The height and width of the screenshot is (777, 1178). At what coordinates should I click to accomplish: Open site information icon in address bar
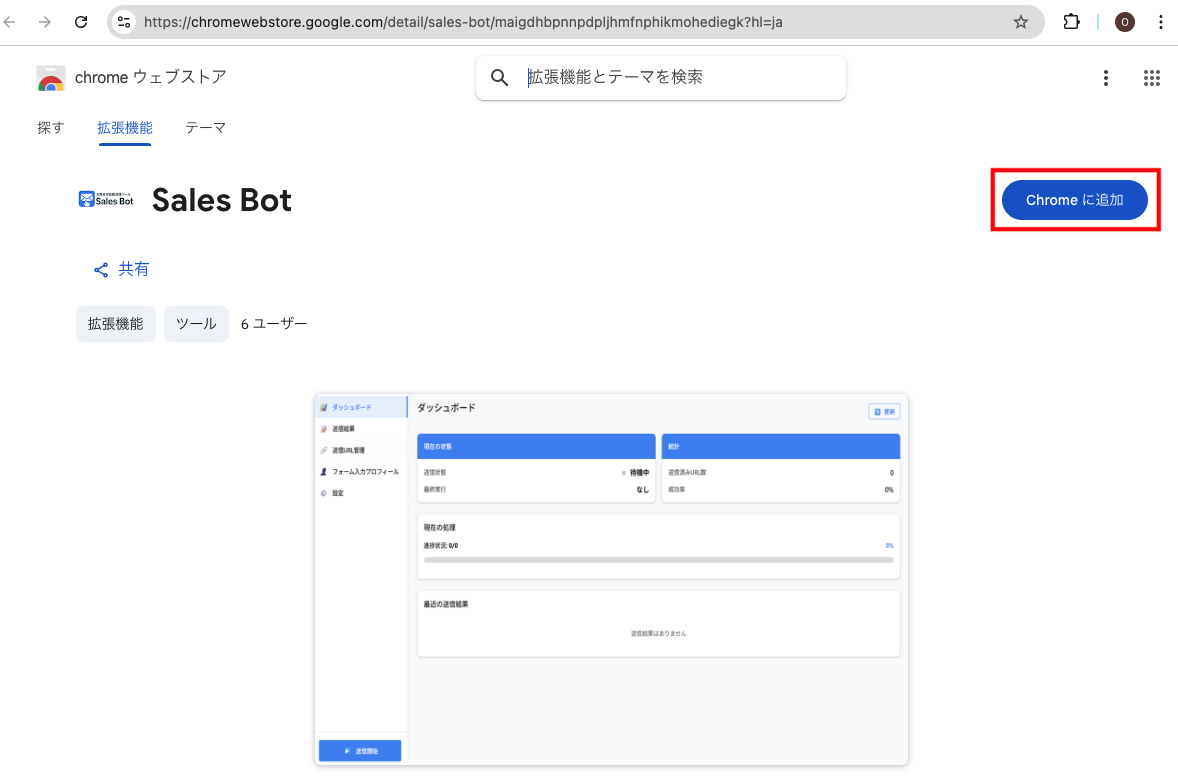(125, 22)
